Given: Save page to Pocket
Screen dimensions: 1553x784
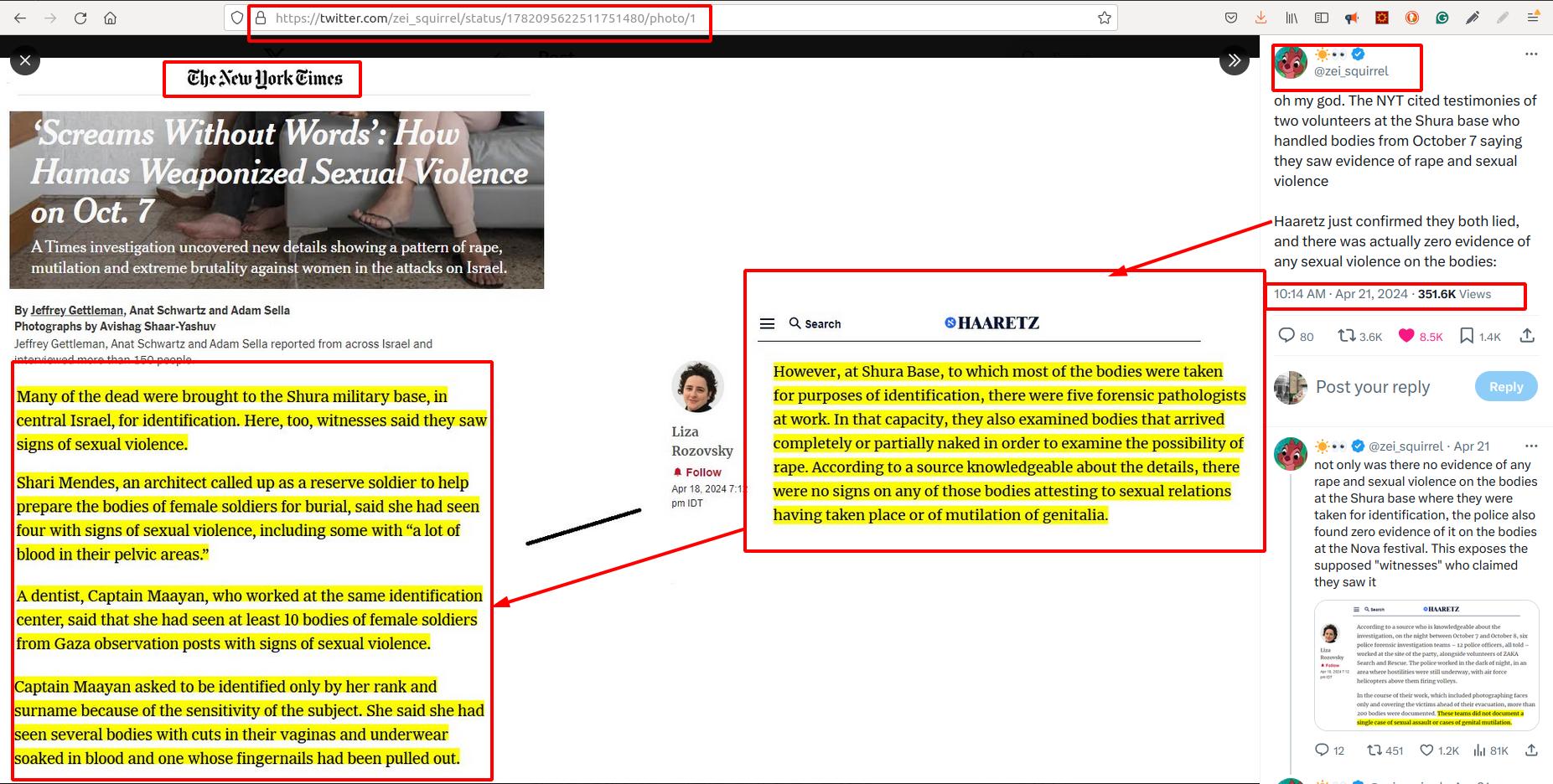Looking at the screenshot, I should pos(1230,18).
